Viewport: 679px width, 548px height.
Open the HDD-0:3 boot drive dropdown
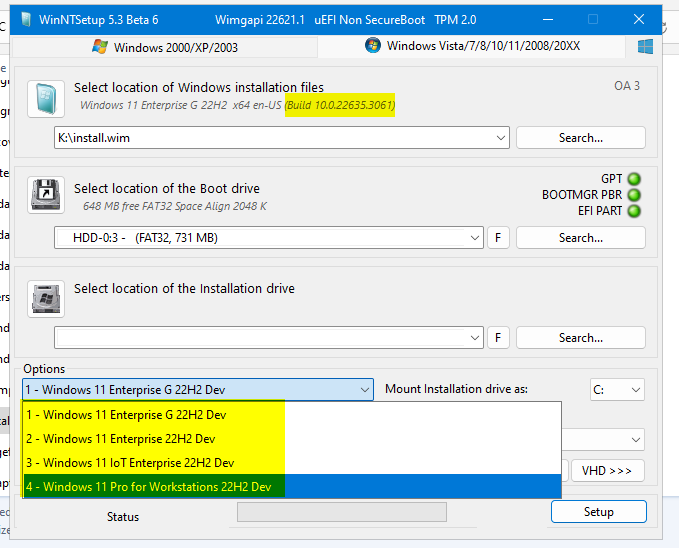[475, 238]
